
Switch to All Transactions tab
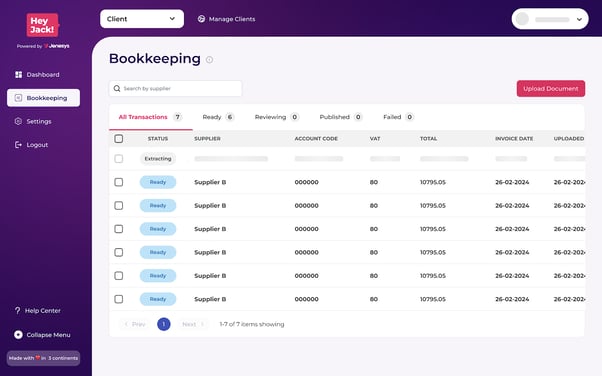[150, 117]
